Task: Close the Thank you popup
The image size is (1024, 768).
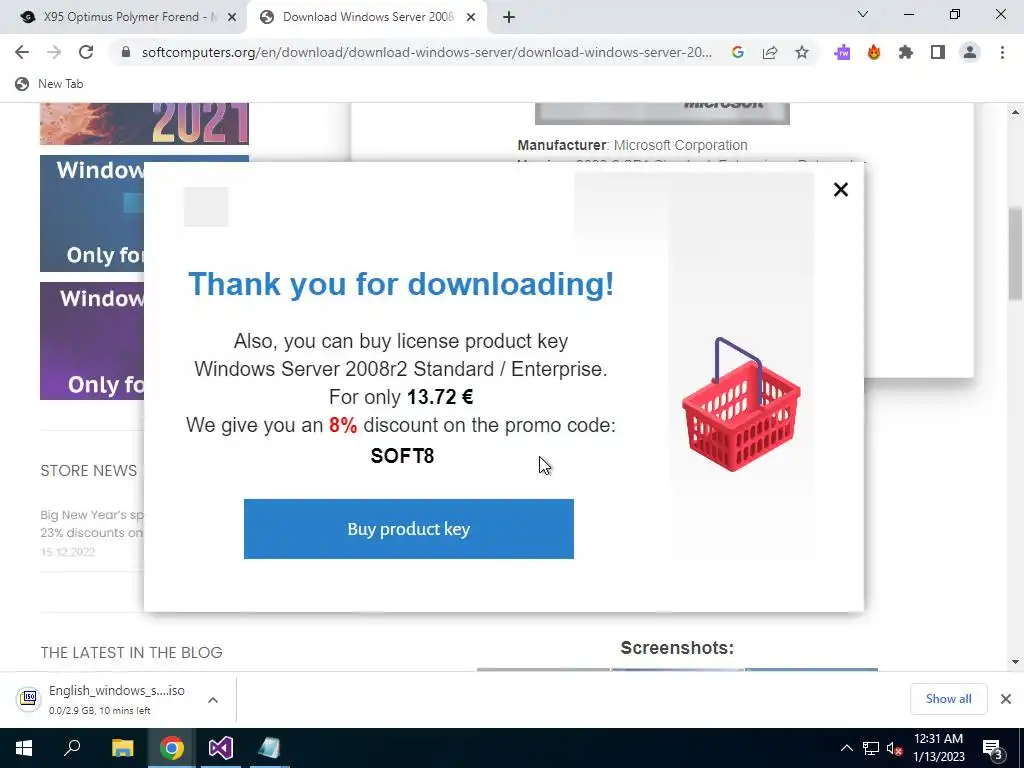Action: point(840,189)
